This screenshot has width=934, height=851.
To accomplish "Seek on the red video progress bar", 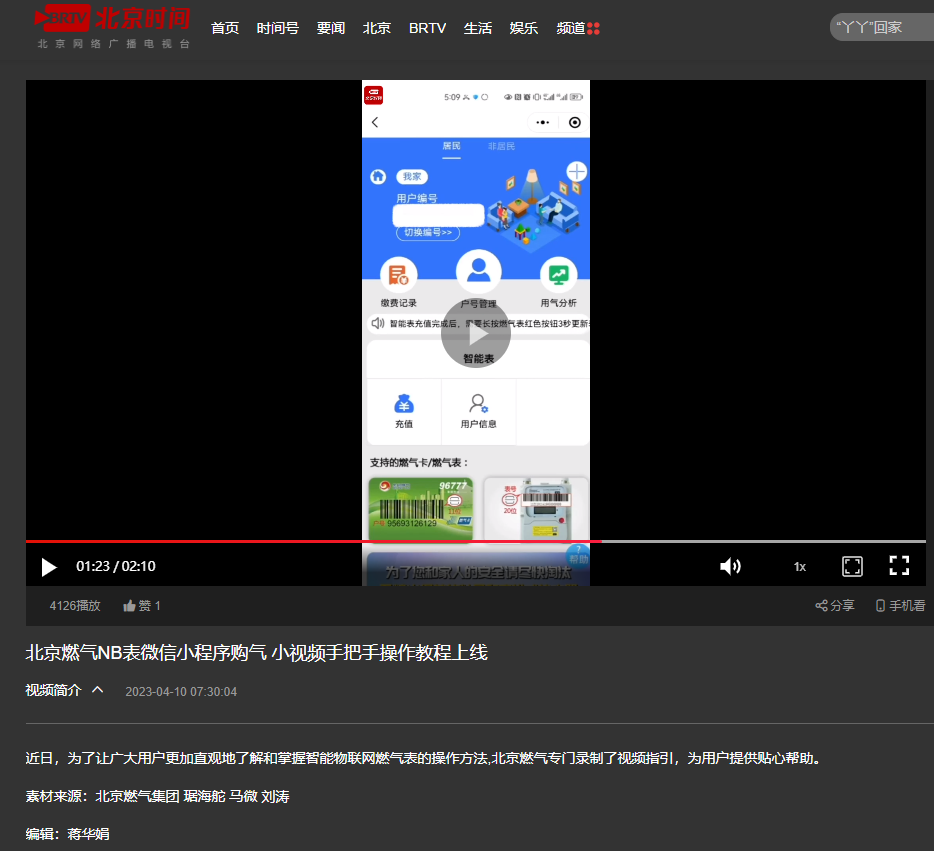I will coord(475,541).
